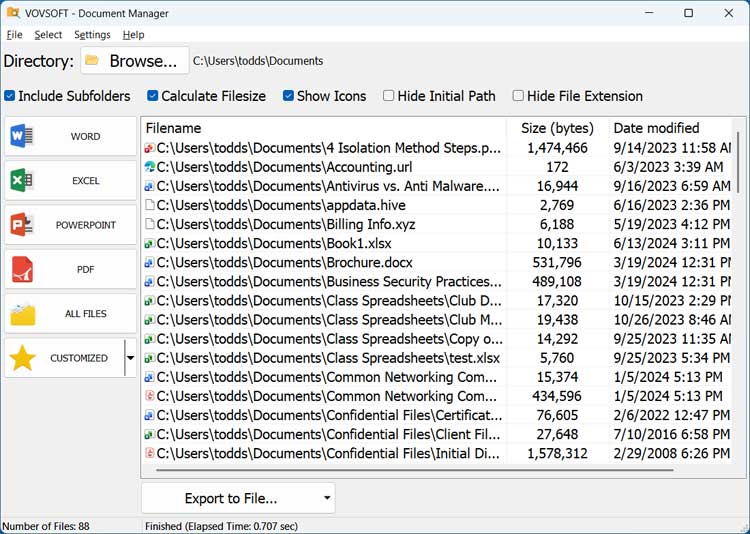Click the Word icon in sidebar
Screen dimensions: 750x534
pyautogui.click(x=22, y=136)
